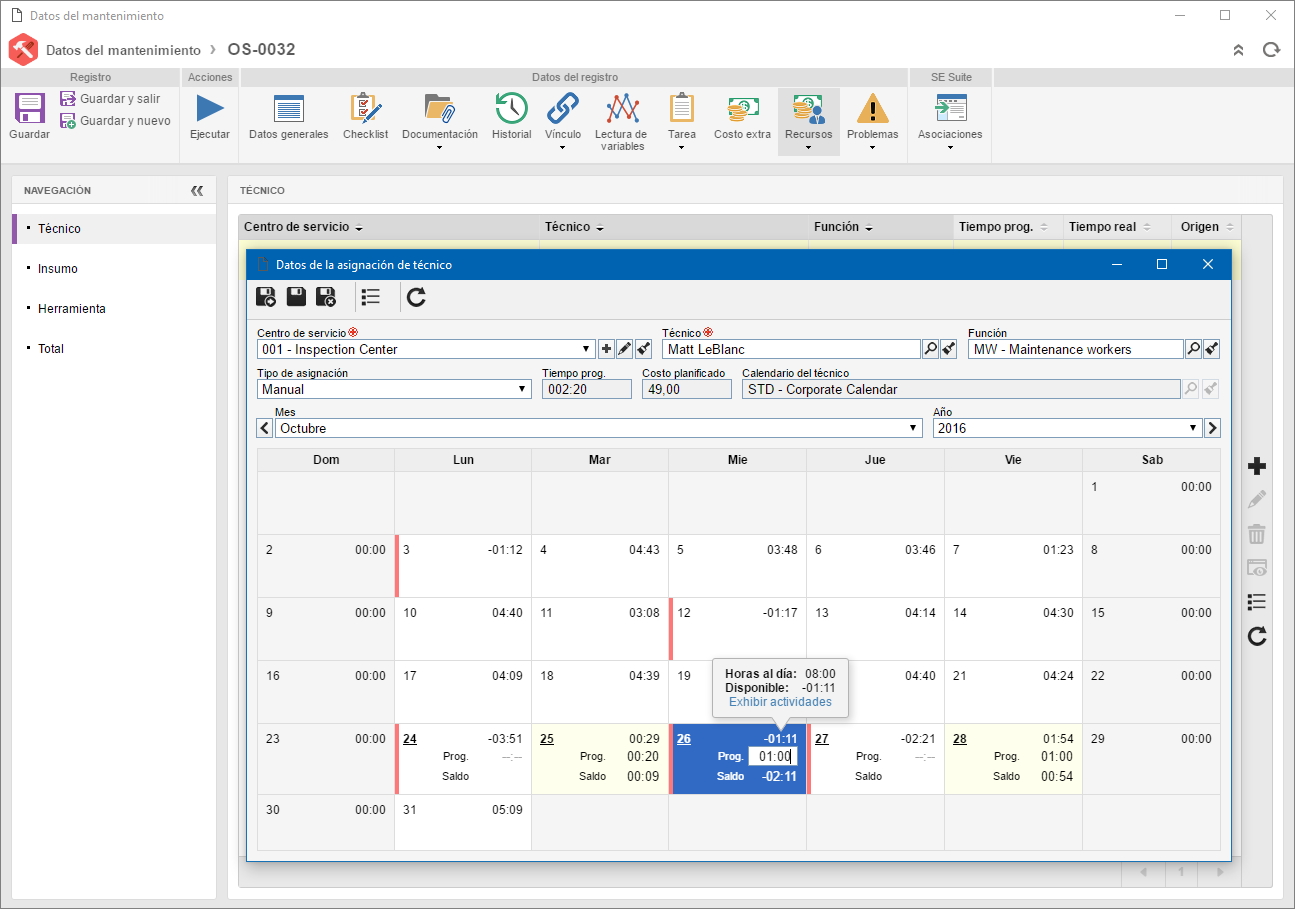Open the Asociaciones menu

coord(950,120)
